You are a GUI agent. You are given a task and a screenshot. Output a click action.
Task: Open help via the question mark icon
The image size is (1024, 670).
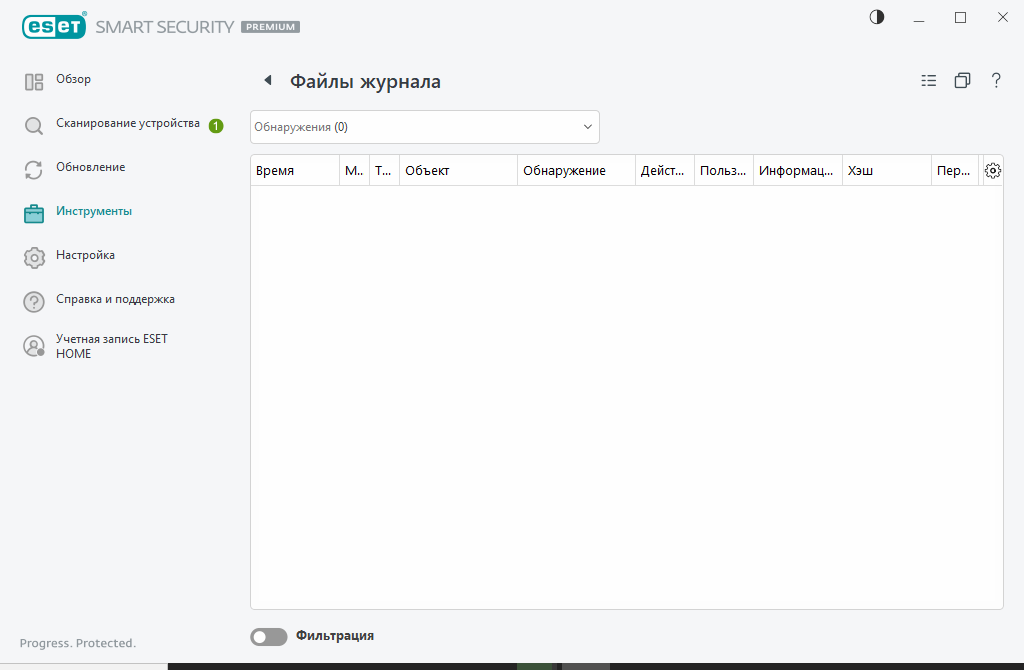coord(995,80)
